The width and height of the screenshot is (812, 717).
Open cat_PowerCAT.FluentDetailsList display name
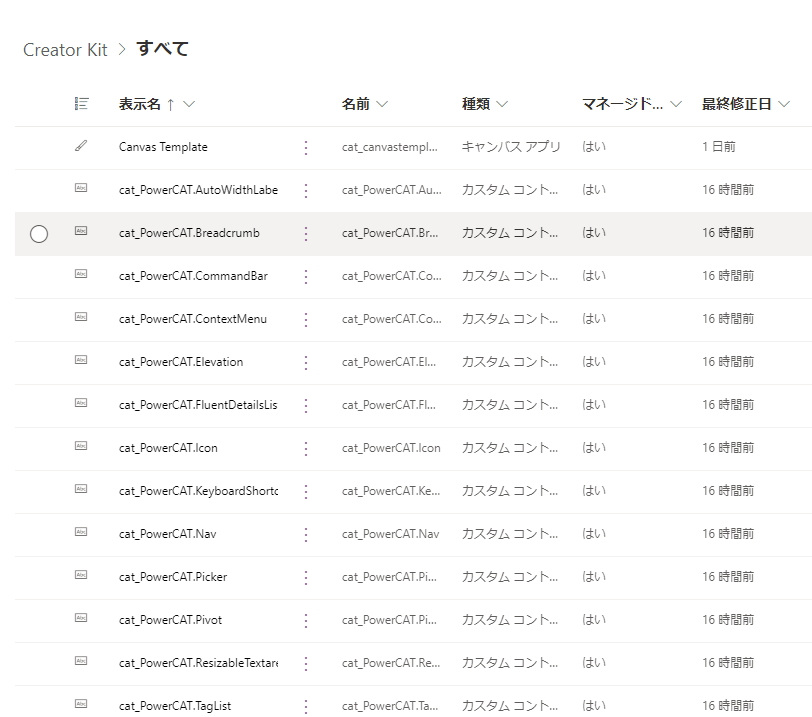pyautogui.click(x=198, y=405)
